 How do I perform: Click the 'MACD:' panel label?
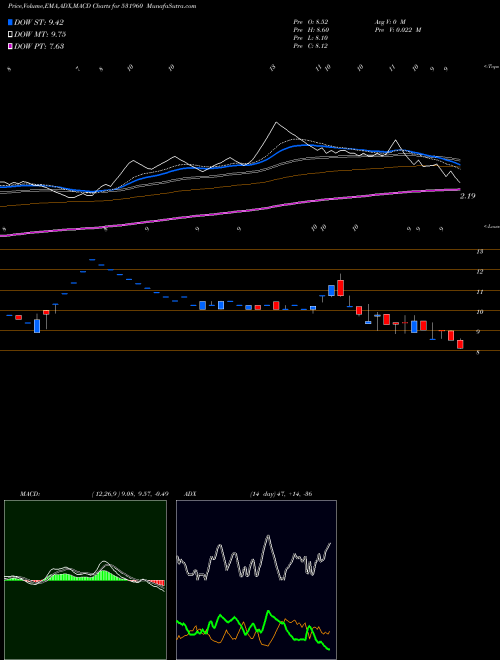pyautogui.click(x=30, y=494)
